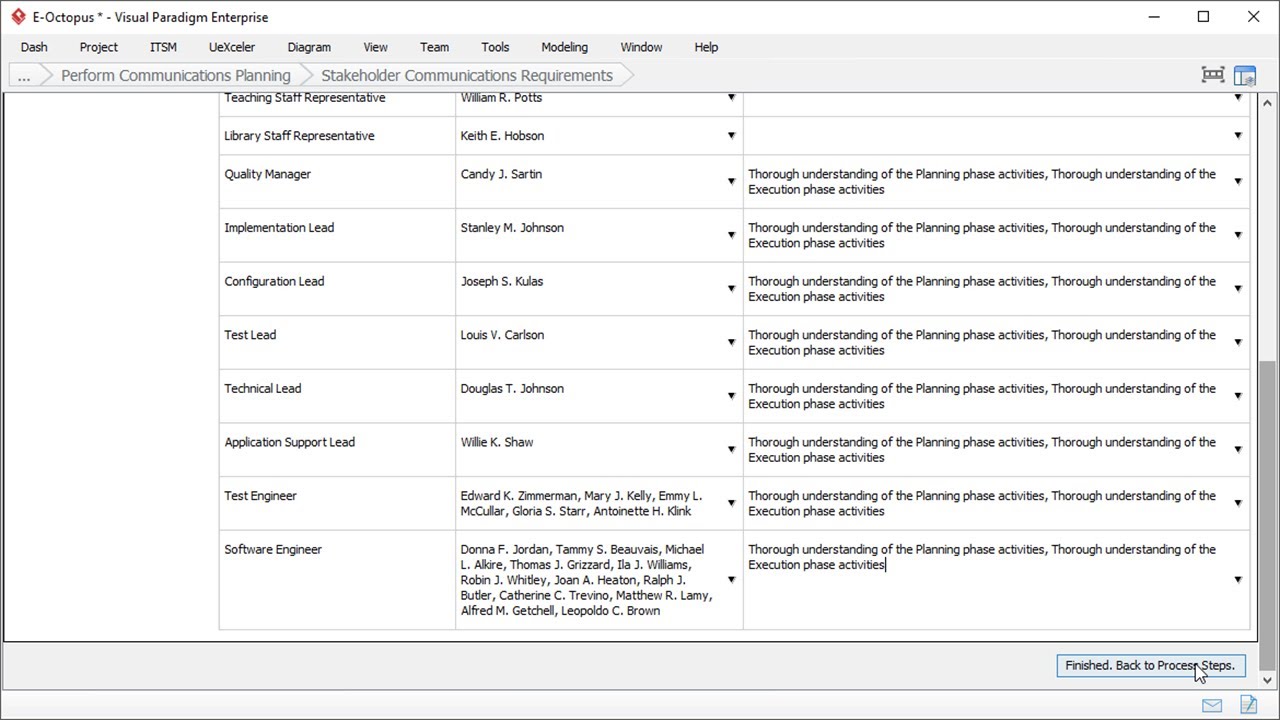The height and width of the screenshot is (720, 1280).
Task: Expand the stakeholder dropdown for Candy J. Sartin
Action: [x=731, y=182]
